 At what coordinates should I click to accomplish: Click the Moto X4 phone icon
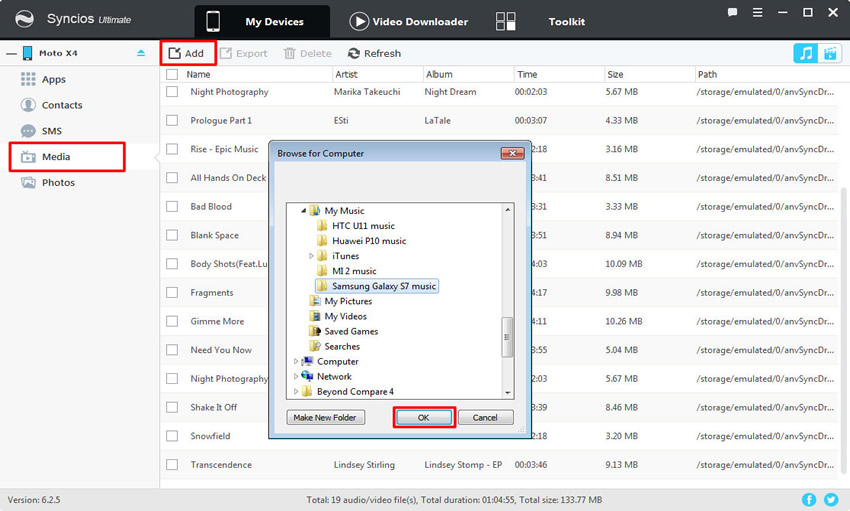[27, 53]
